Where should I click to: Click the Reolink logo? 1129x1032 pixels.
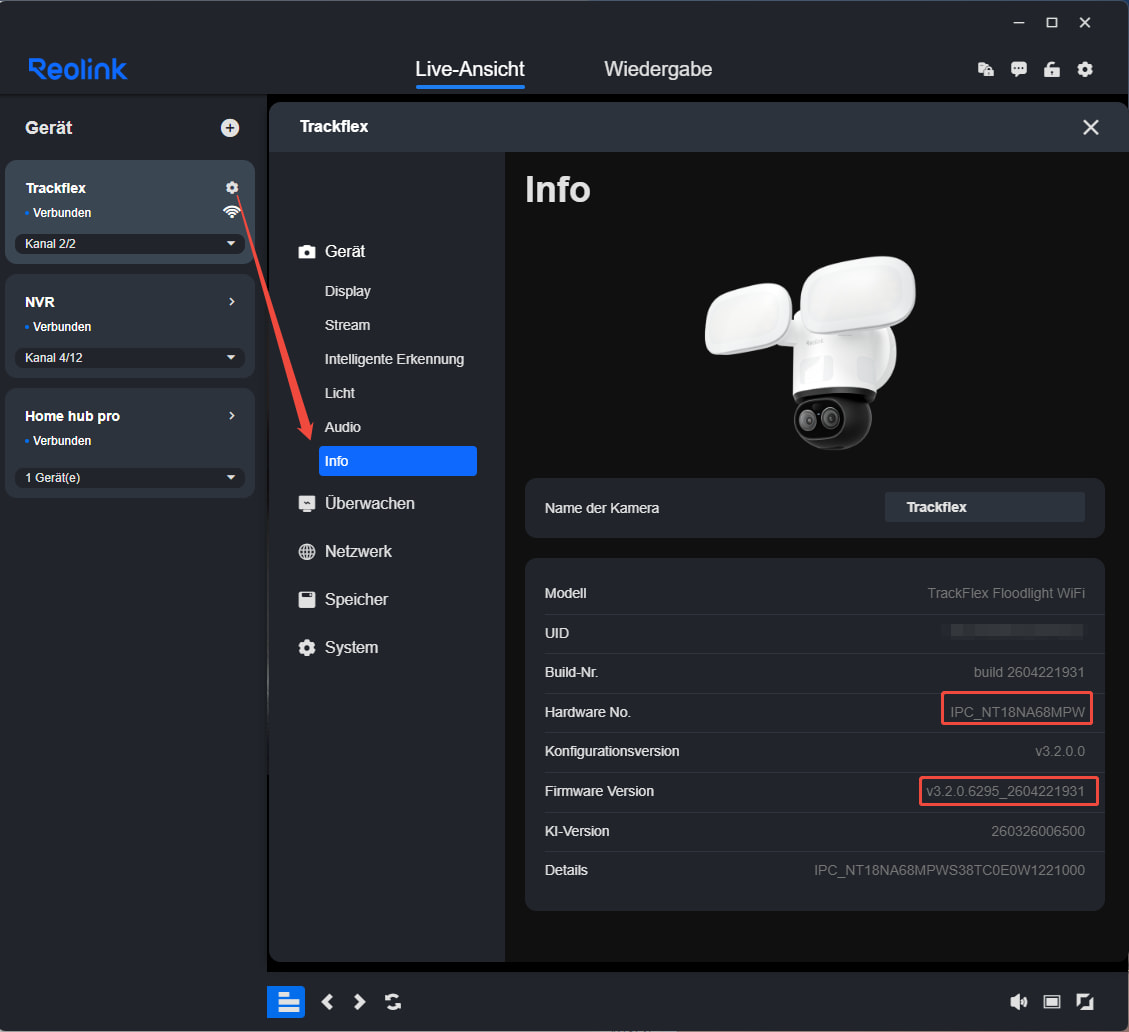(x=78, y=69)
